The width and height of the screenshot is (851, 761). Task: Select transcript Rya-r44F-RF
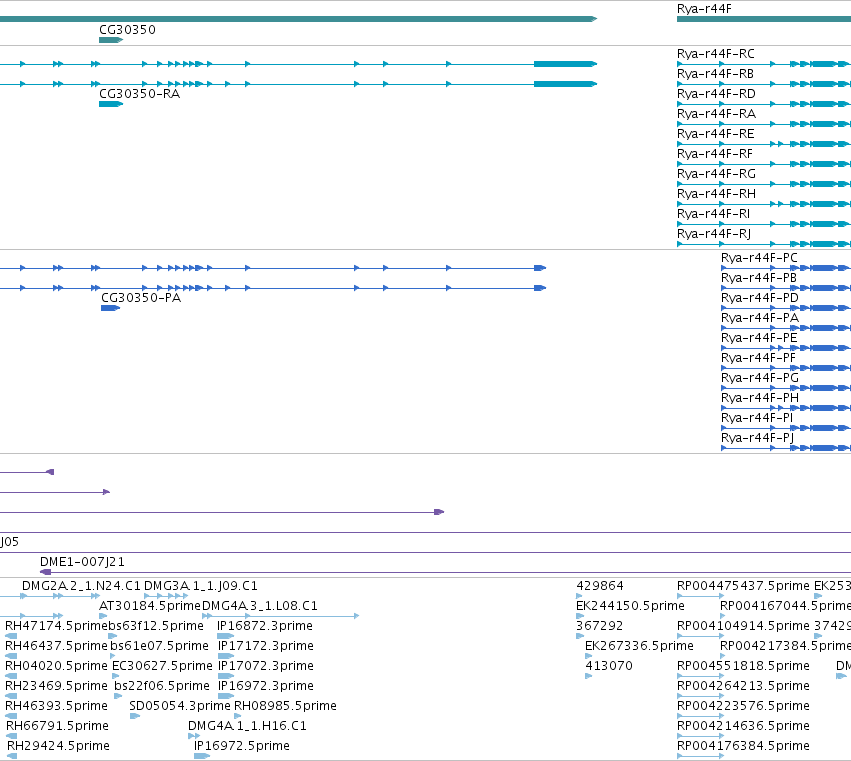(x=715, y=154)
